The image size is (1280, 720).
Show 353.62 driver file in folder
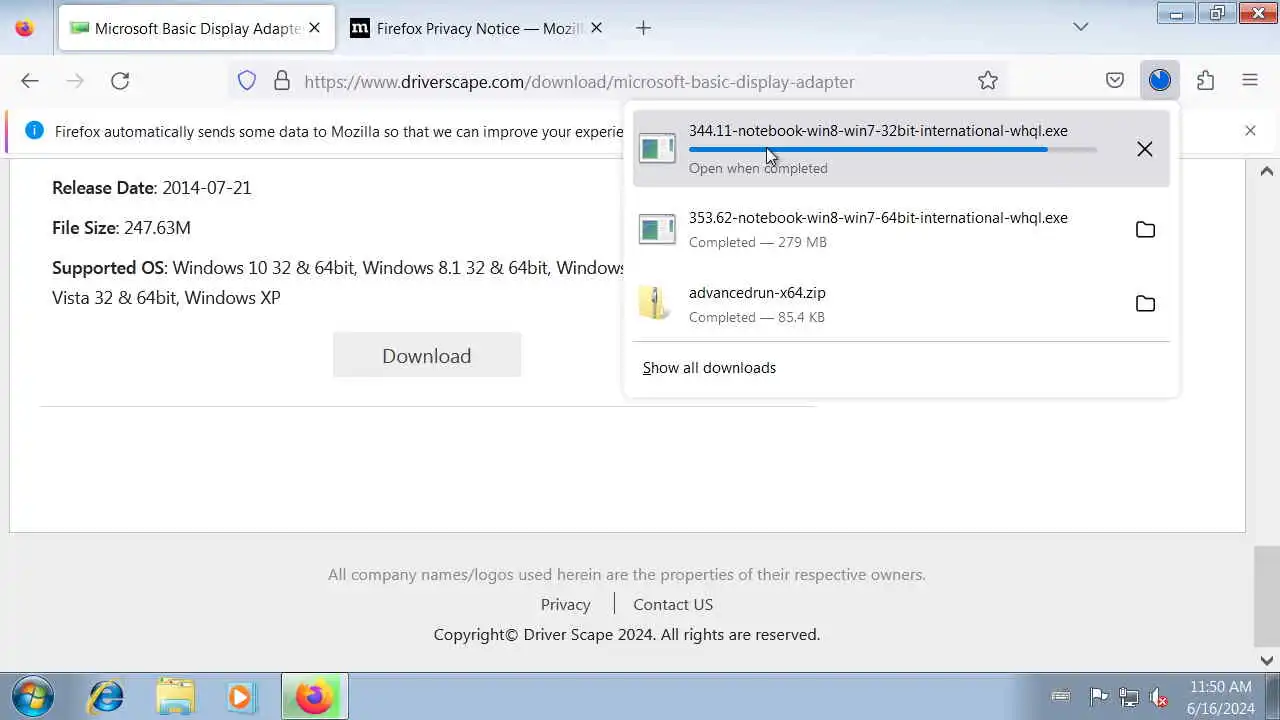[1146, 230]
